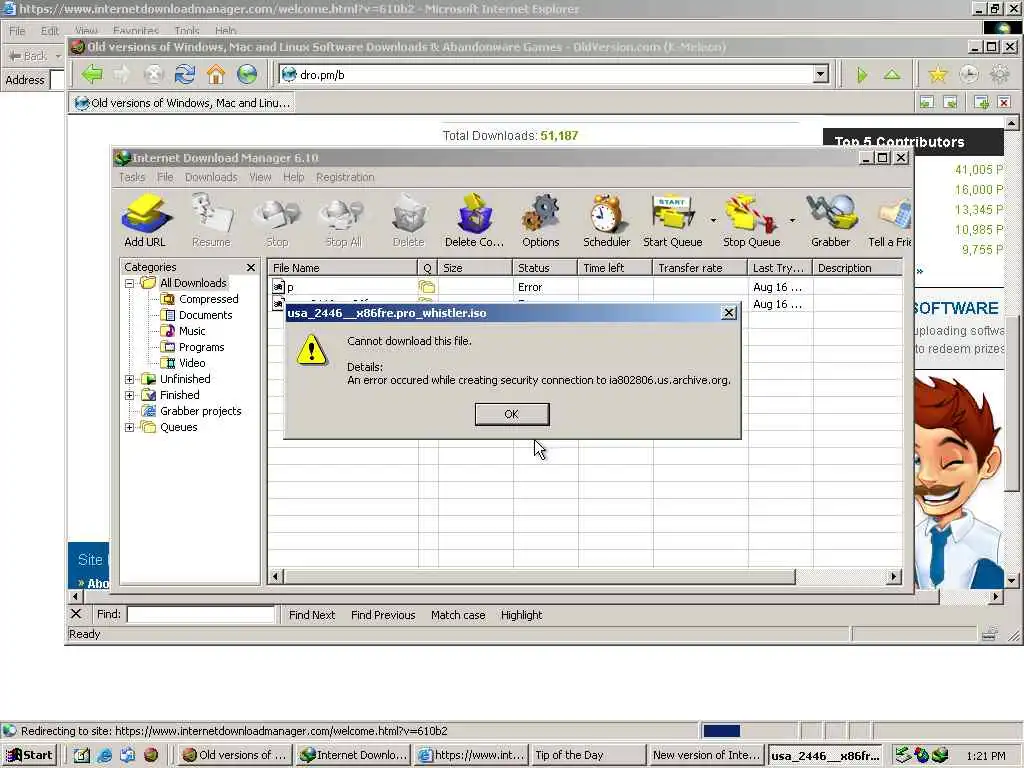Click the Stop Queue icon
This screenshot has height=768, width=1024.
(x=751, y=214)
